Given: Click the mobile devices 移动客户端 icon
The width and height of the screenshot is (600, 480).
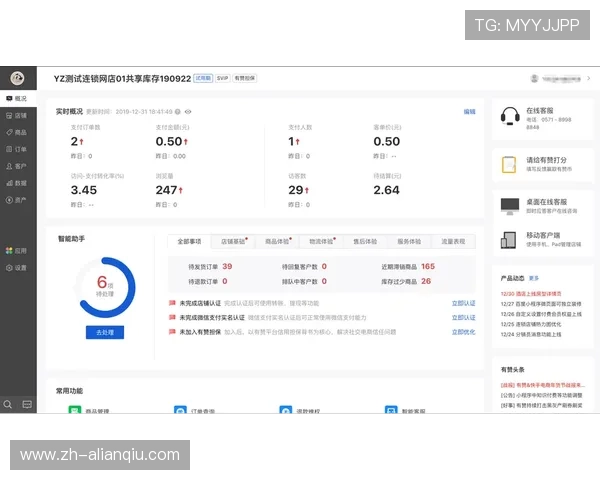Looking at the screenshot, I should (x=509, y=240).
